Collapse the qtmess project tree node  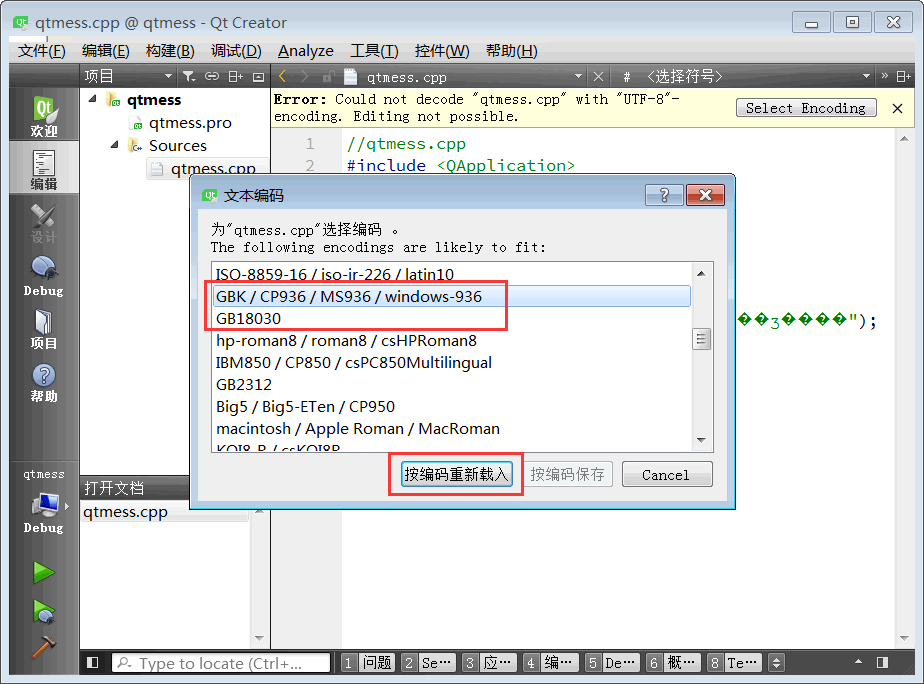[x=93, y=99]
